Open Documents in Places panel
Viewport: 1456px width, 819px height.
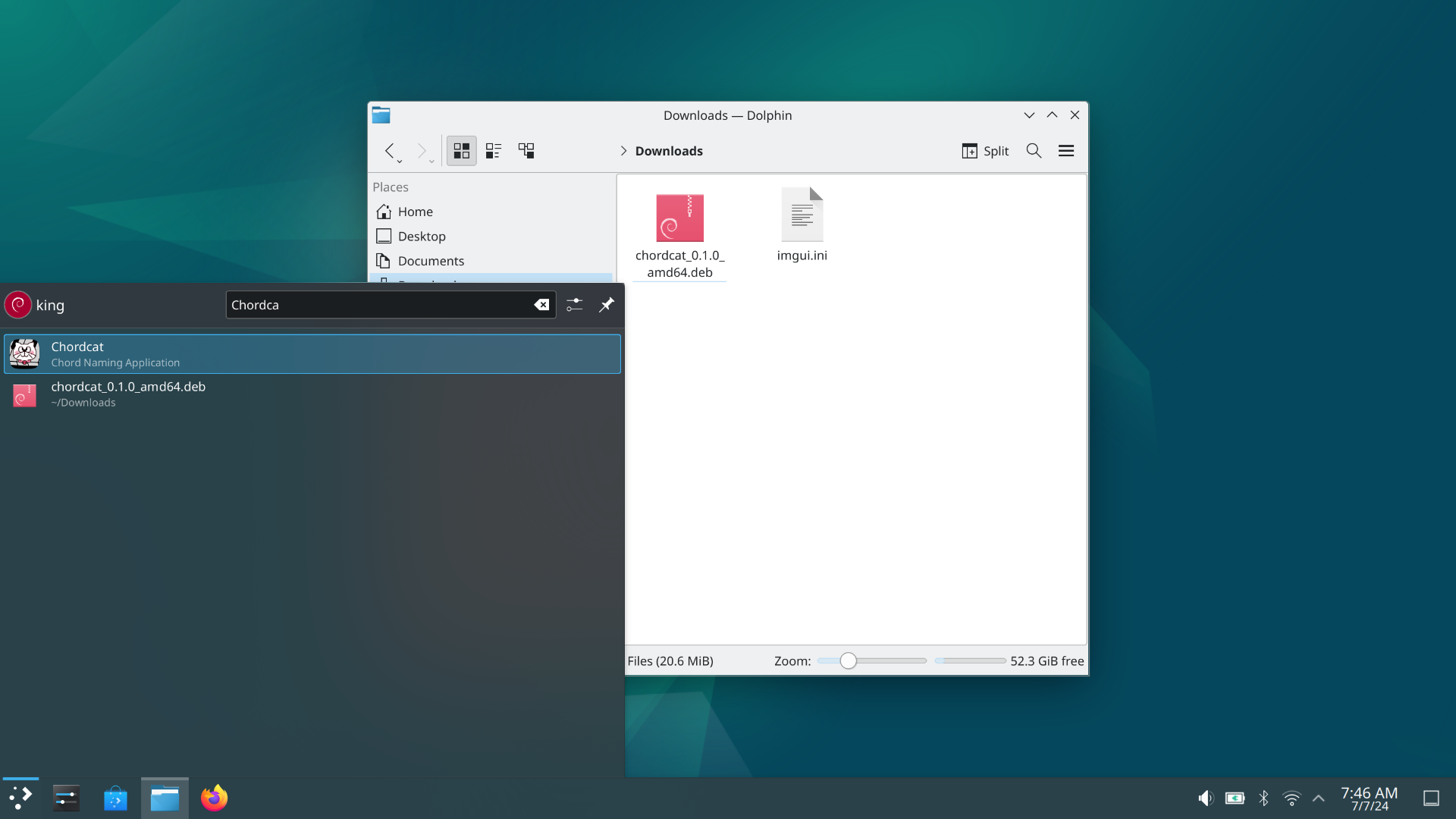[491, 261]
